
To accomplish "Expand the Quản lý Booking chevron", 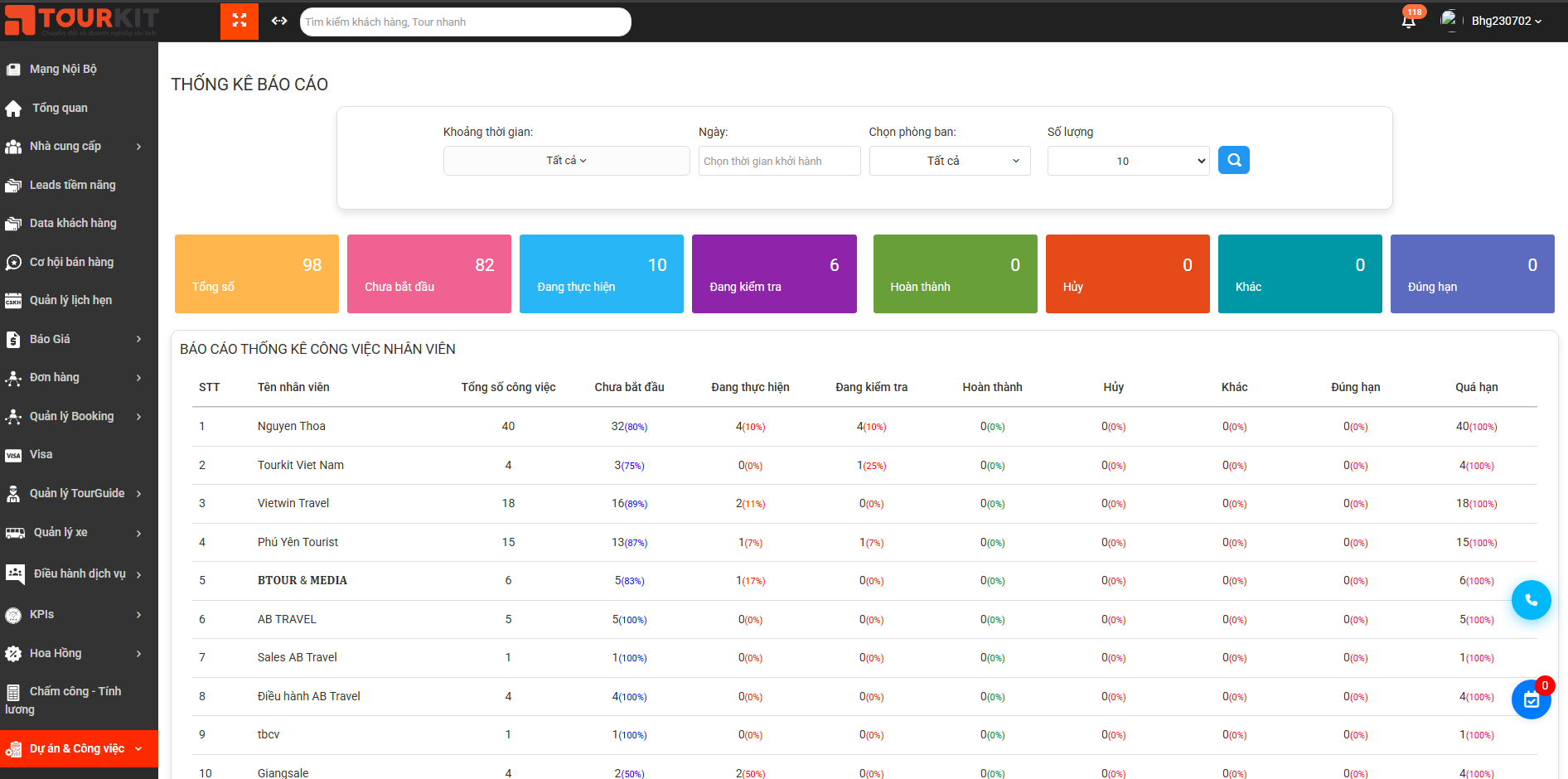I will 138,417.
